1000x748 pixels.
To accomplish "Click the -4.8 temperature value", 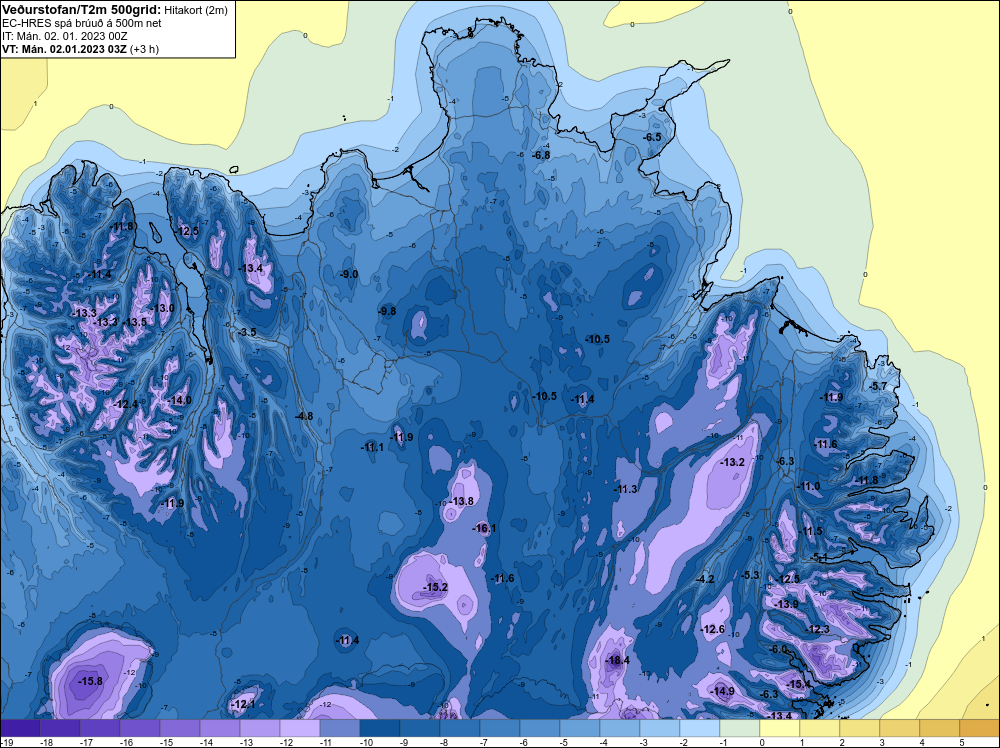I will (304, 416).
